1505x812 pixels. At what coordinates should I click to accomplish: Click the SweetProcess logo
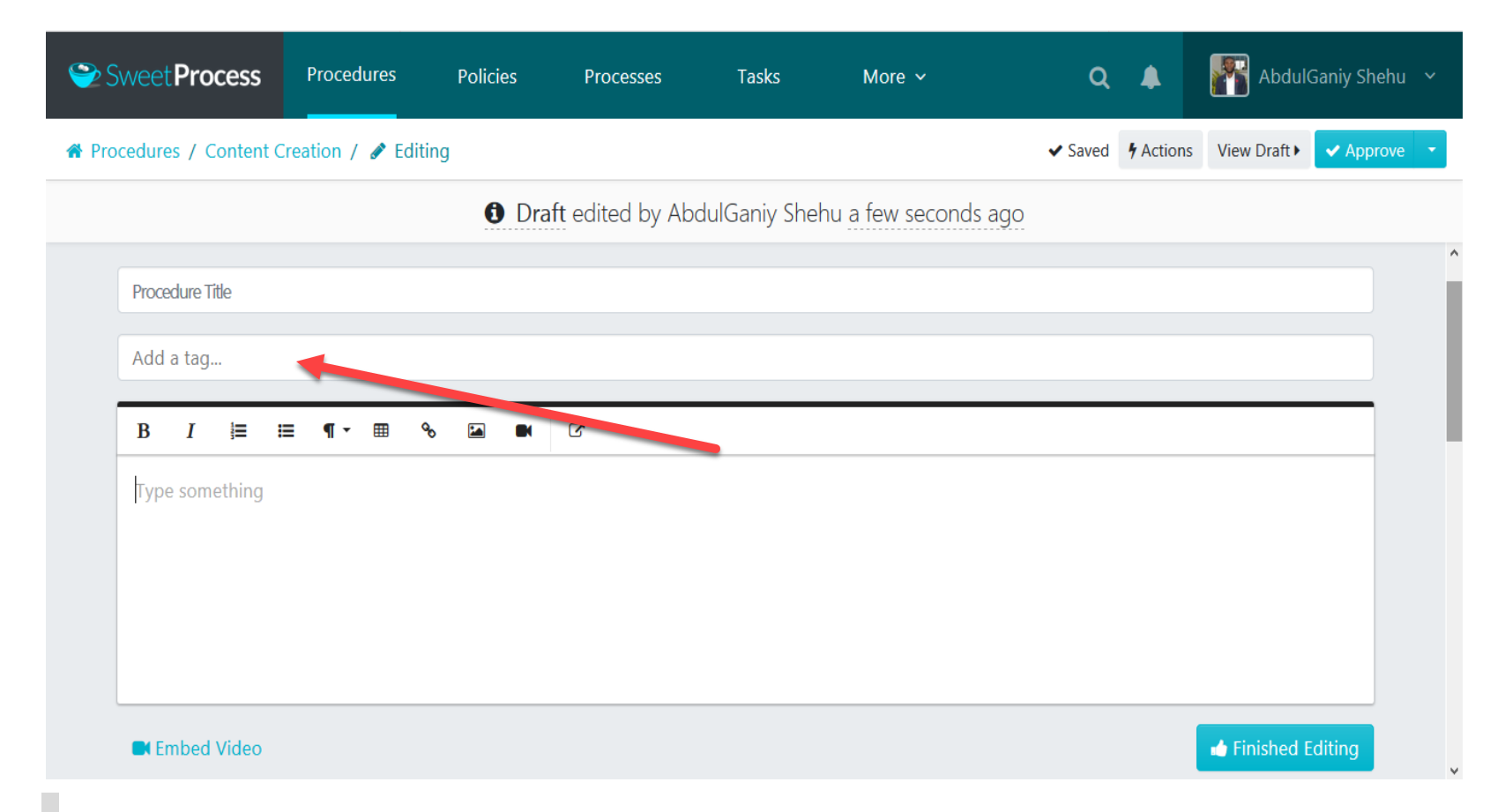165,76
